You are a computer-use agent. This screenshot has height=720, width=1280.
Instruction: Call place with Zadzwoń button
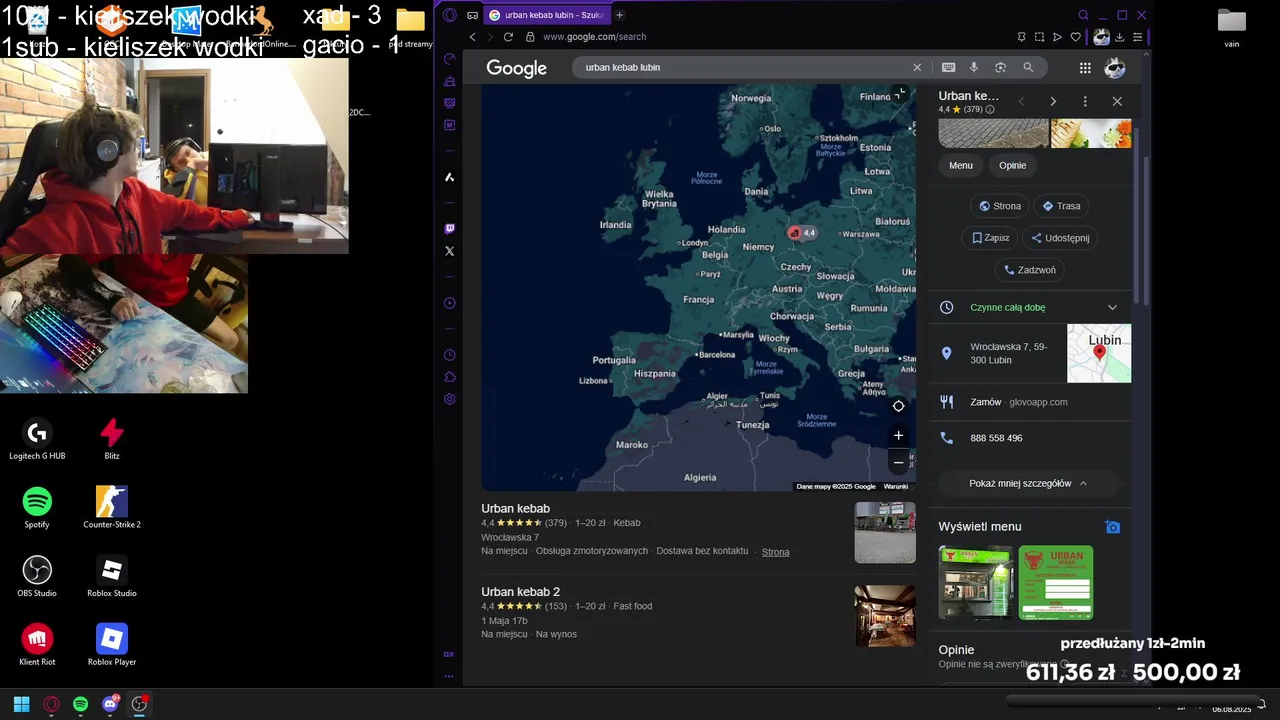coord(1030,270)
